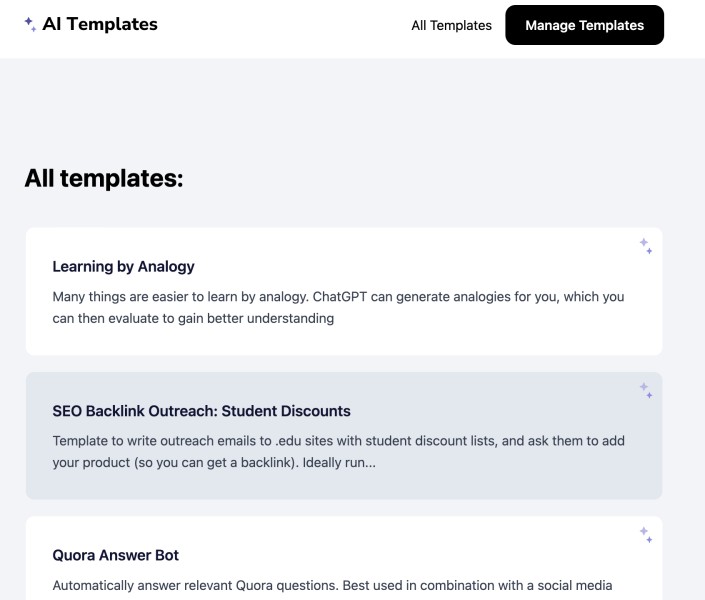Select Learning by Analogy description text
The width and height of the screenshot is (705, 600).
[x=338, y=308]
